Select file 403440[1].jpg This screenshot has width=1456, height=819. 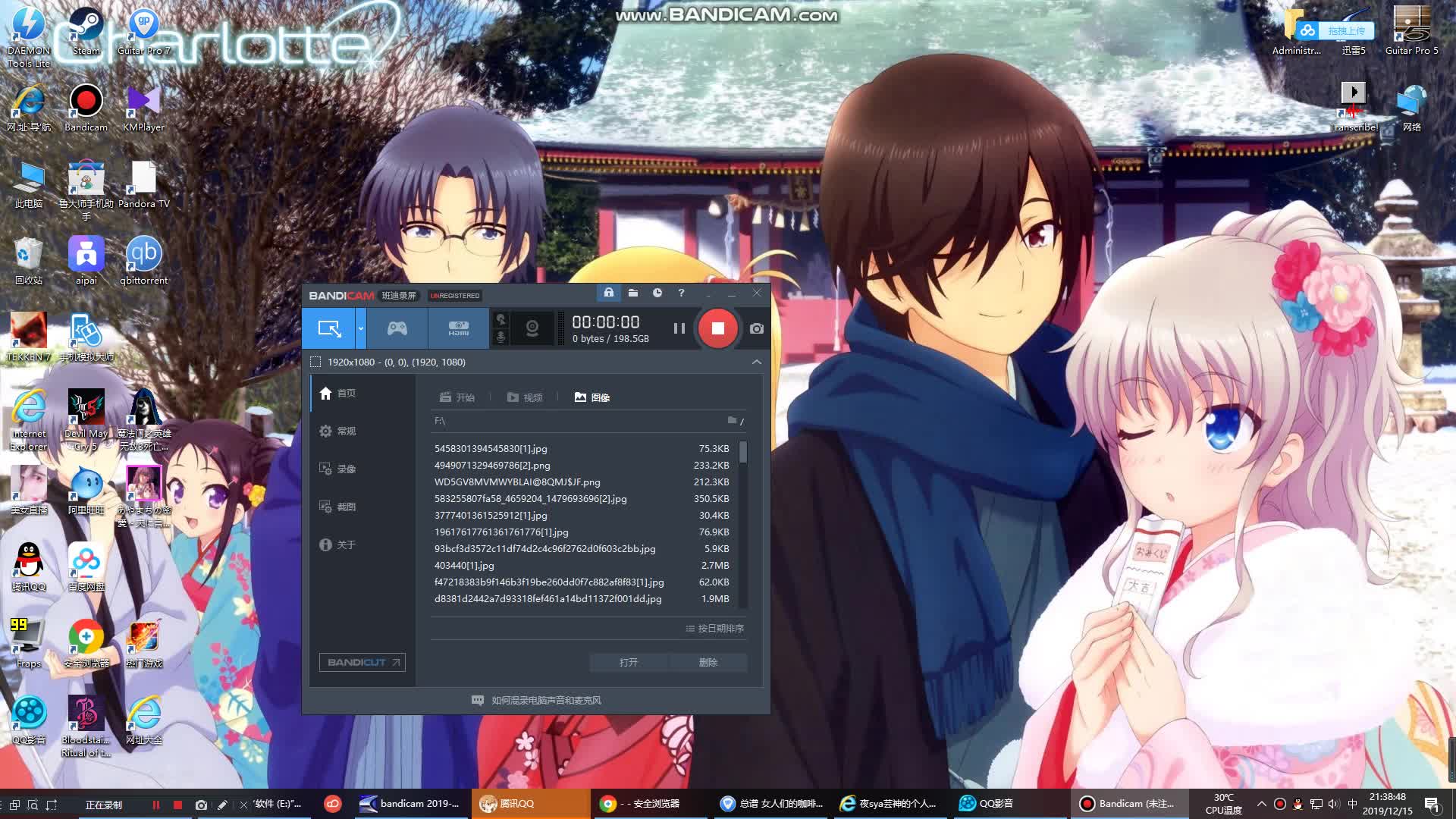(x=582, y=565)
